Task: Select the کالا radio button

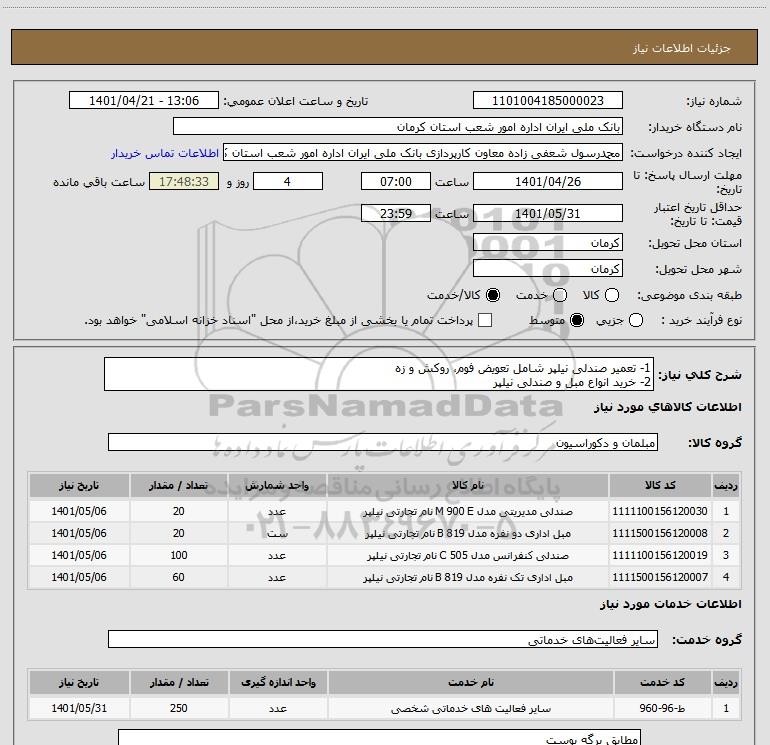Action: click(612, 295)
